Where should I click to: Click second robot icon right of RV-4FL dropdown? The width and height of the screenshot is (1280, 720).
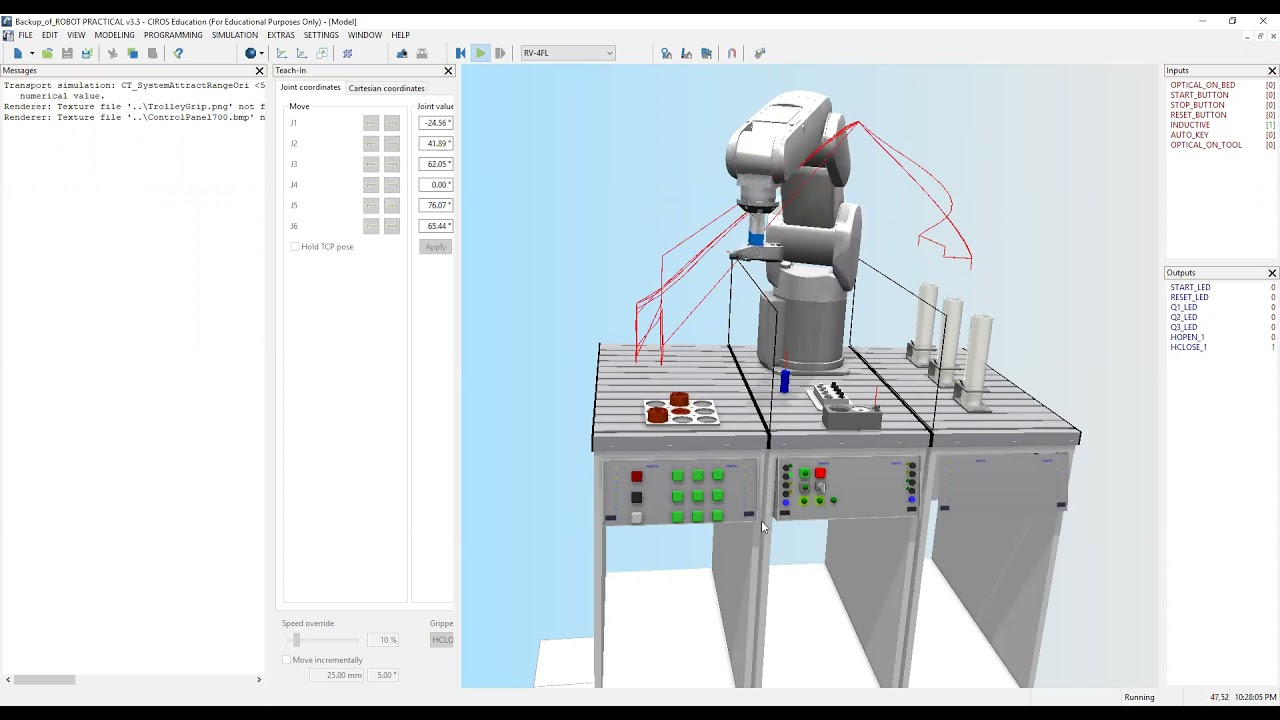tap(686, 53)
